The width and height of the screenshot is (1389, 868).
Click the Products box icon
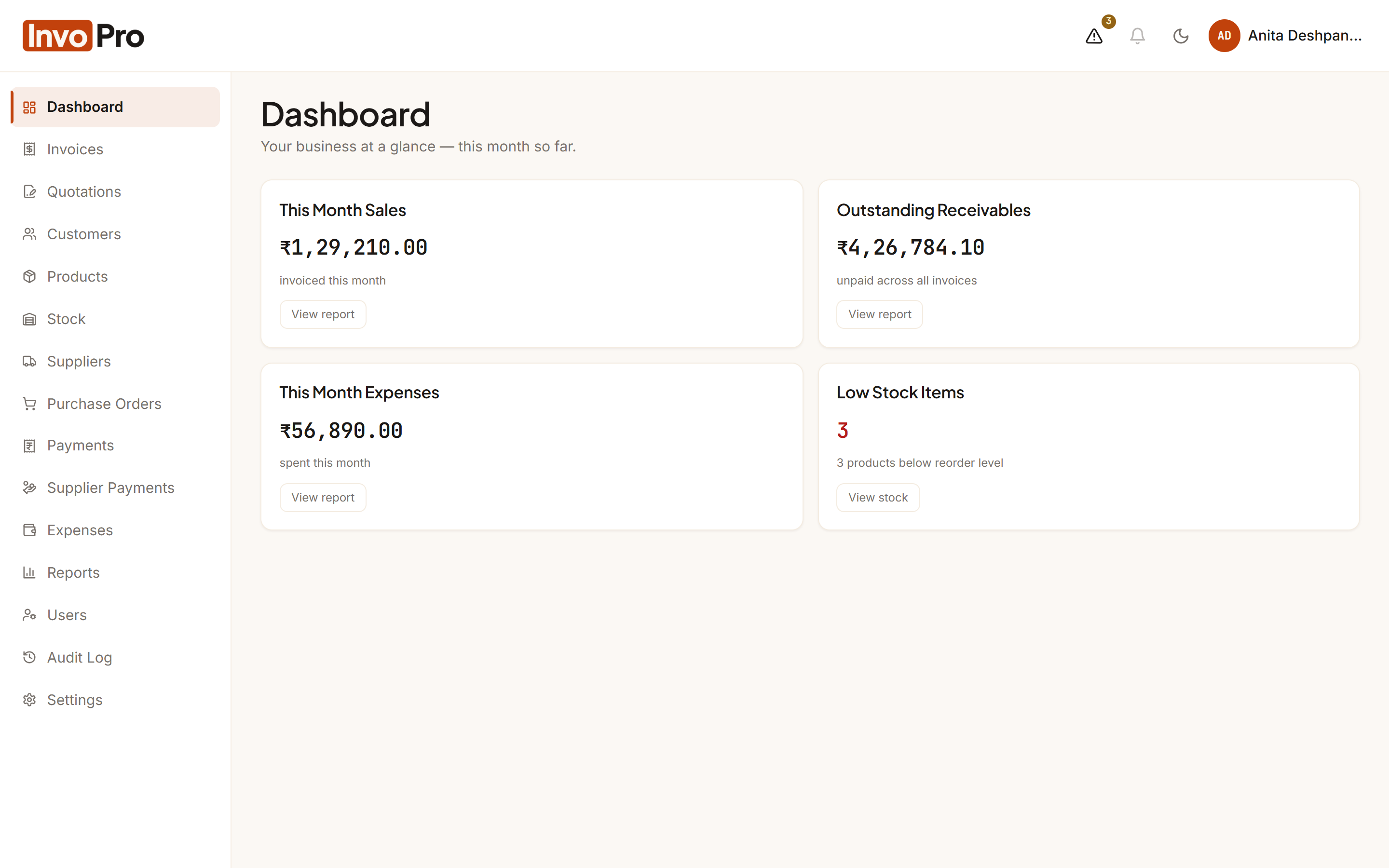pos(29,277)
